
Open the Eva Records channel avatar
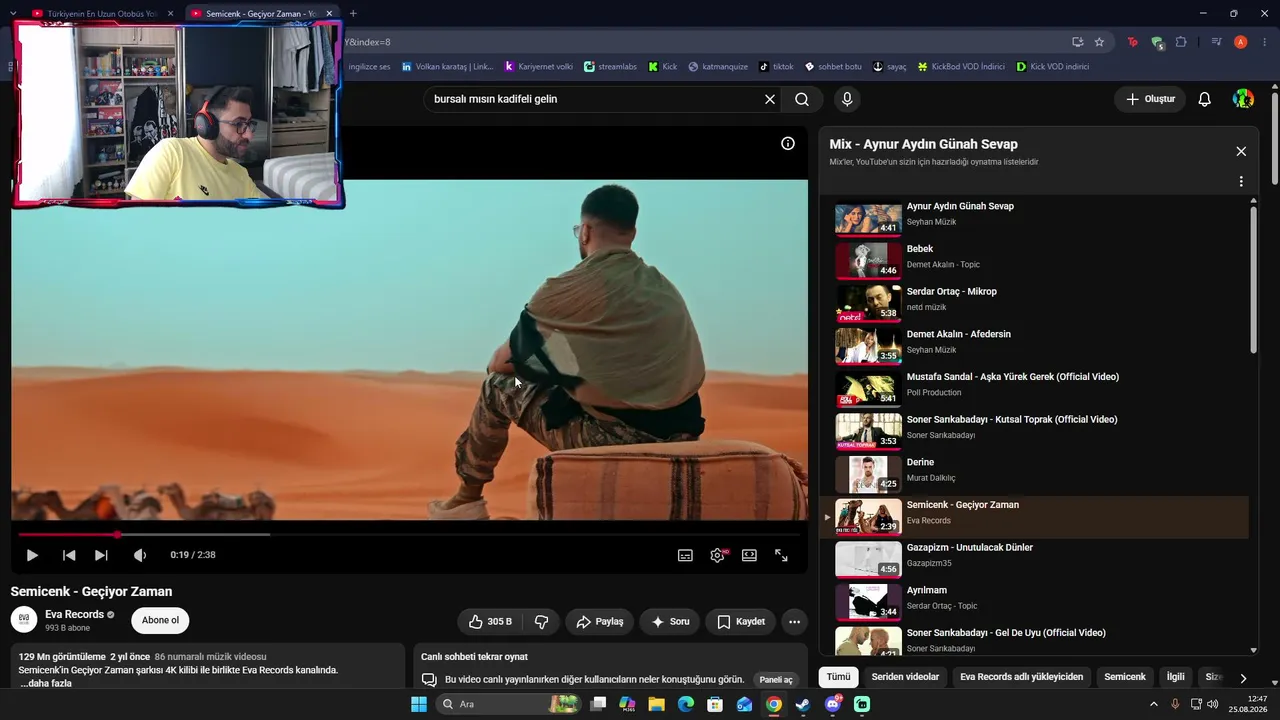pyautogui.click(x=24, y=620)
